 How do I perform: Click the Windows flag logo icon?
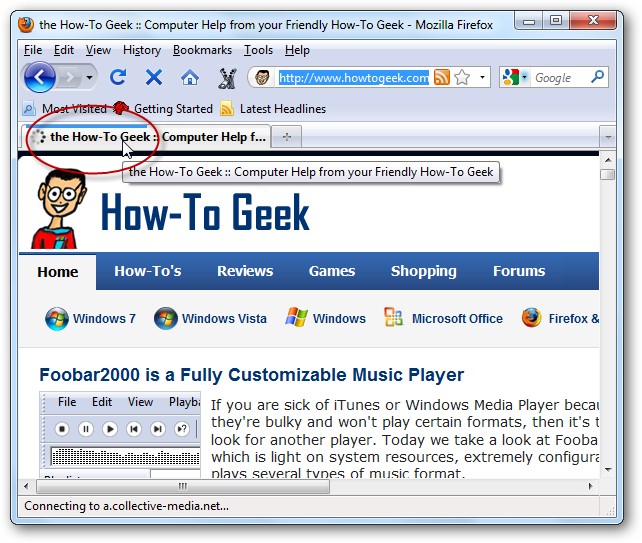pyautogui.click(x=296, y=317)
